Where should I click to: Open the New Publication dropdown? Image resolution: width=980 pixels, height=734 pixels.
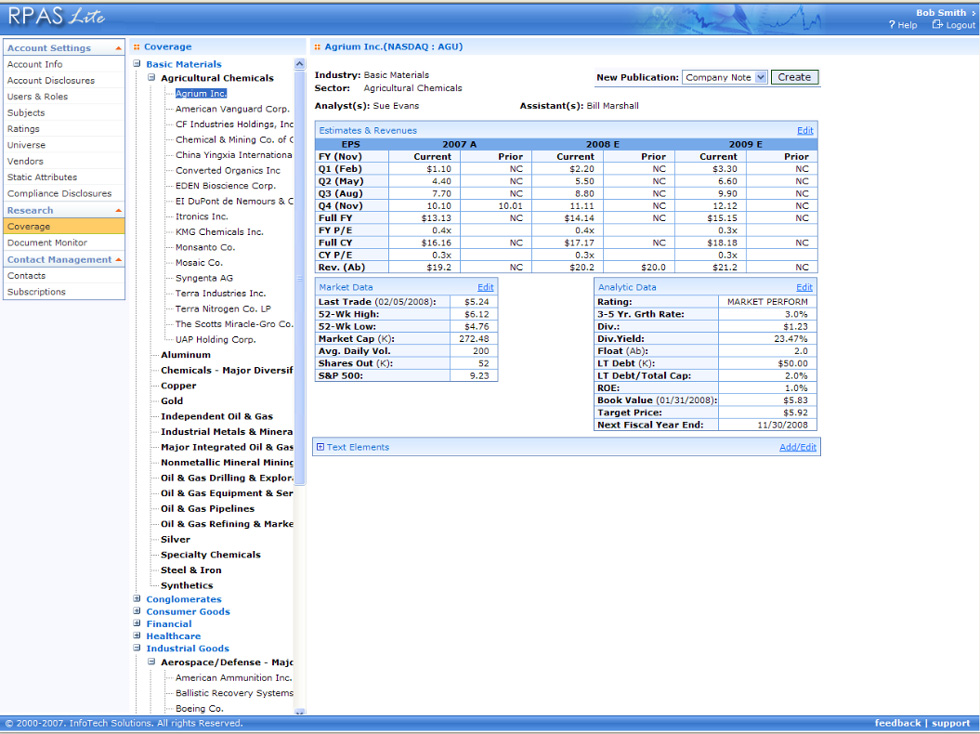click(x=760, y=78)
